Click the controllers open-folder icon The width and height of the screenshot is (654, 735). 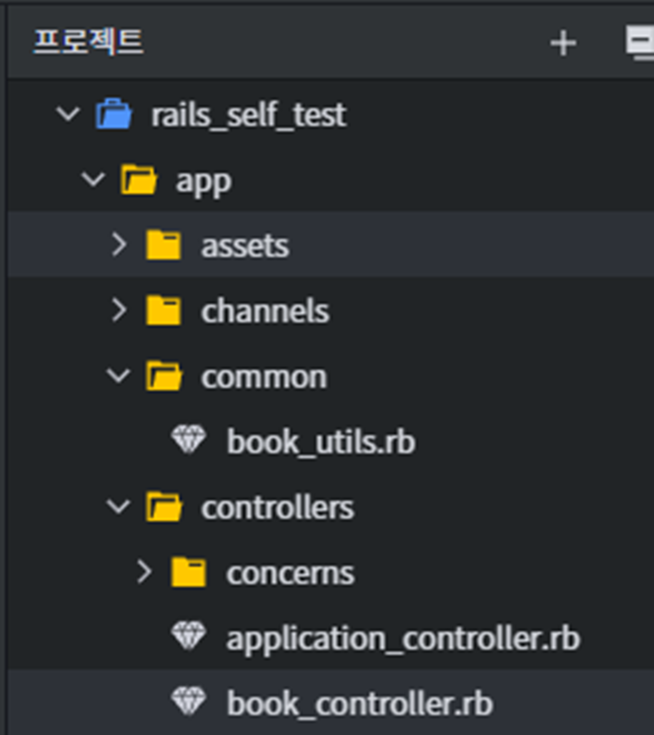[164, 507]
